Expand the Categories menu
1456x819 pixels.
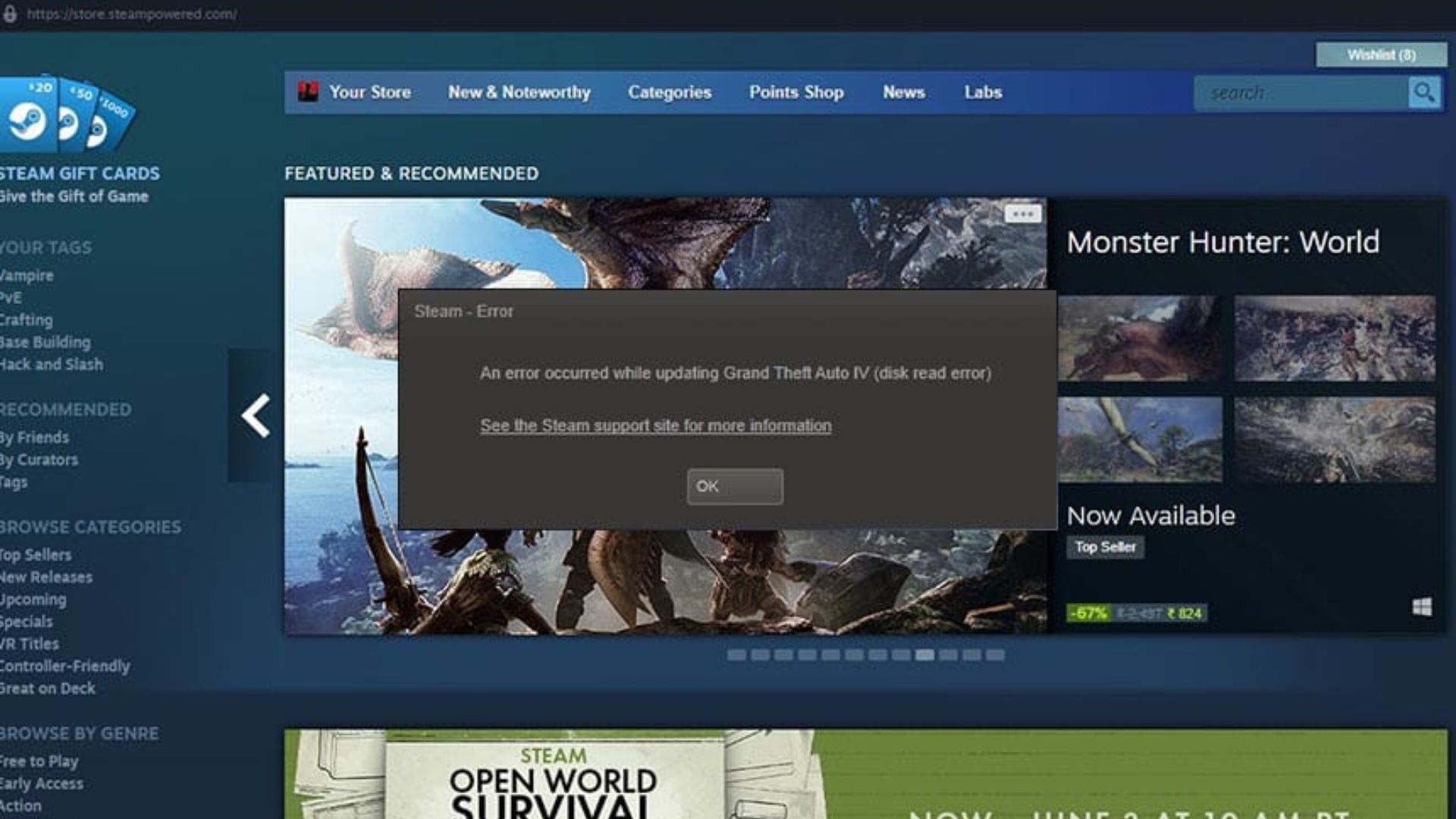point(669,93)
